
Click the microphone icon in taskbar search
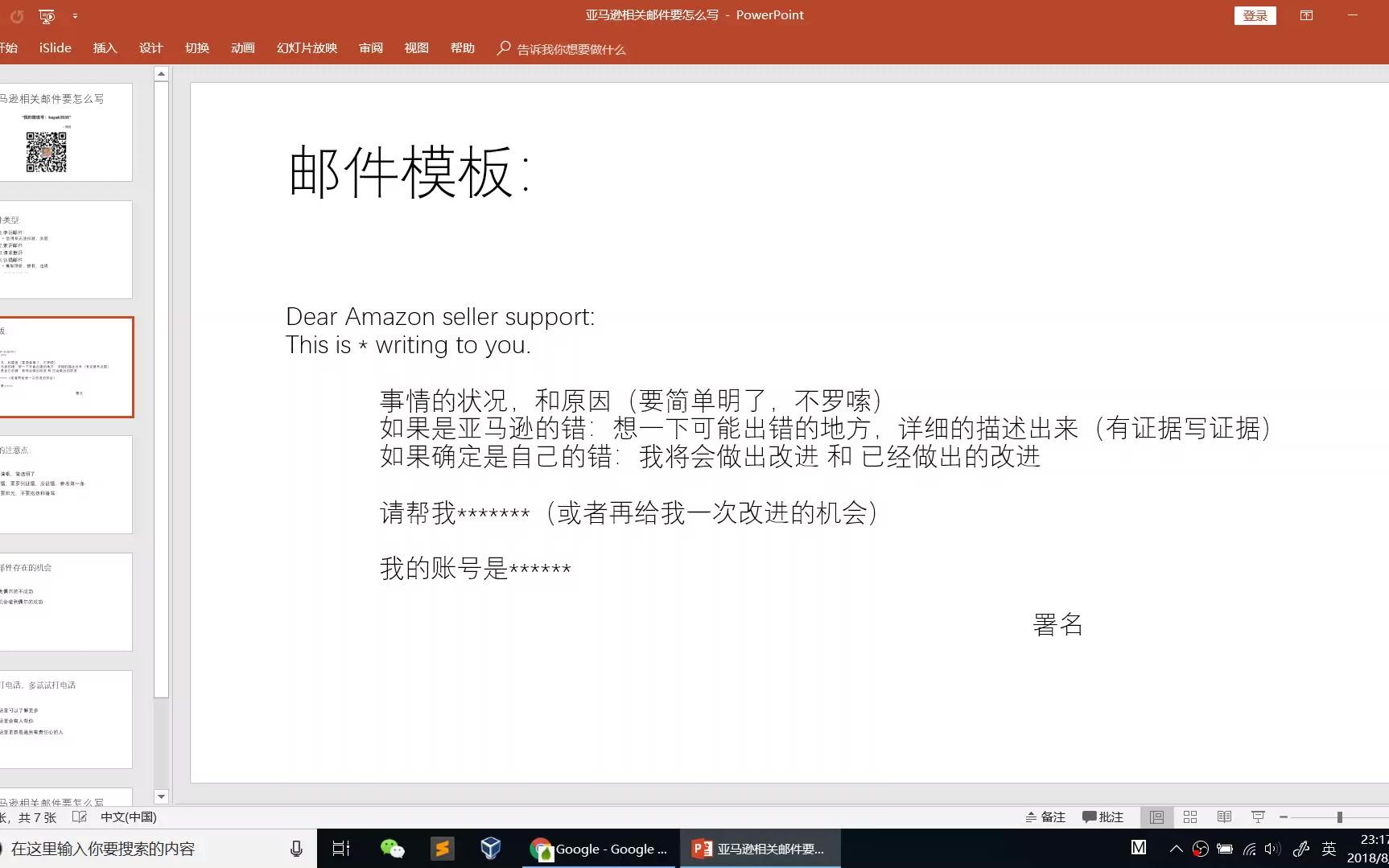click(296, 849)
